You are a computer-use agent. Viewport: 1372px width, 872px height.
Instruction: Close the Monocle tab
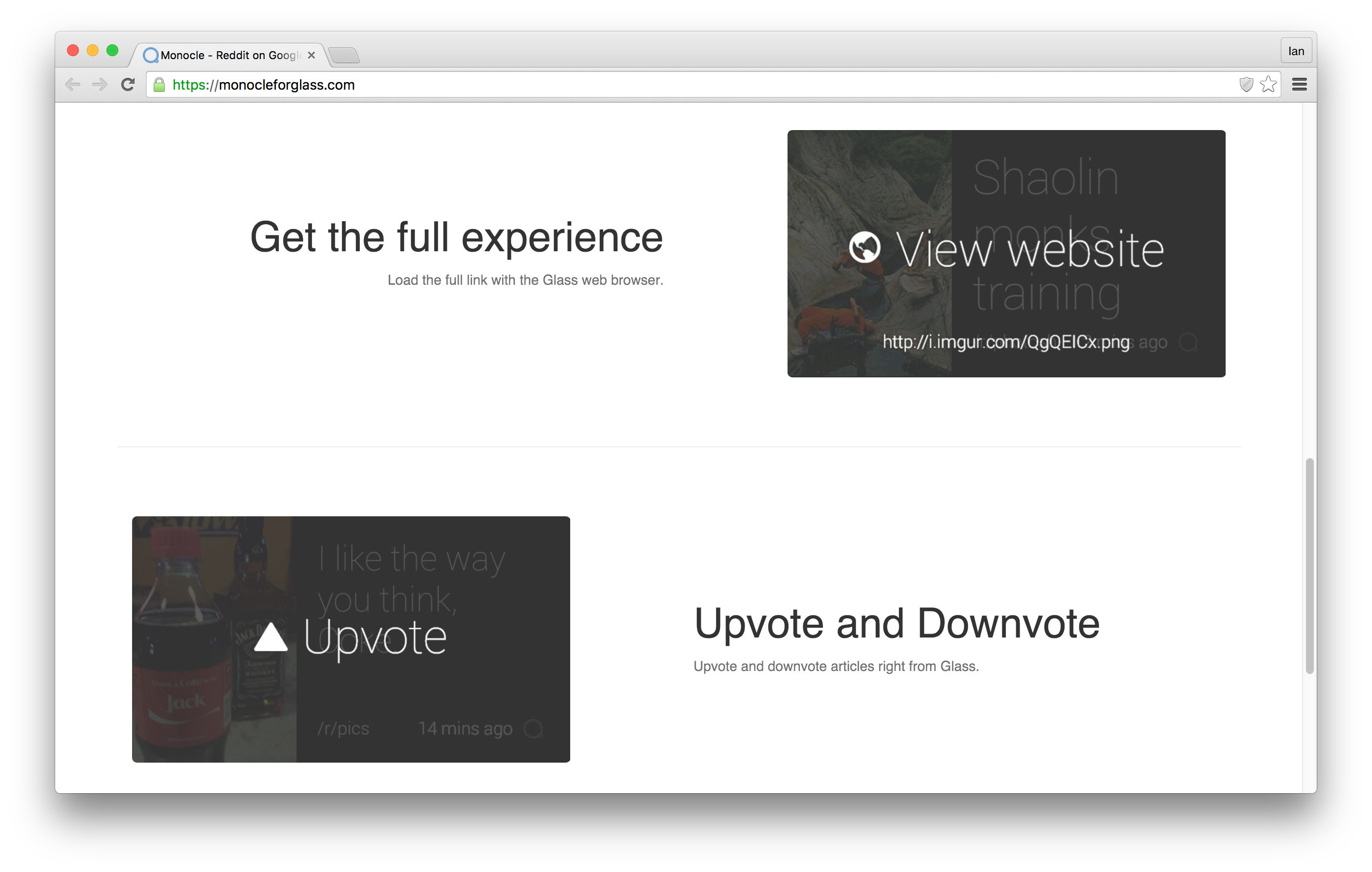tap(311, 55)
